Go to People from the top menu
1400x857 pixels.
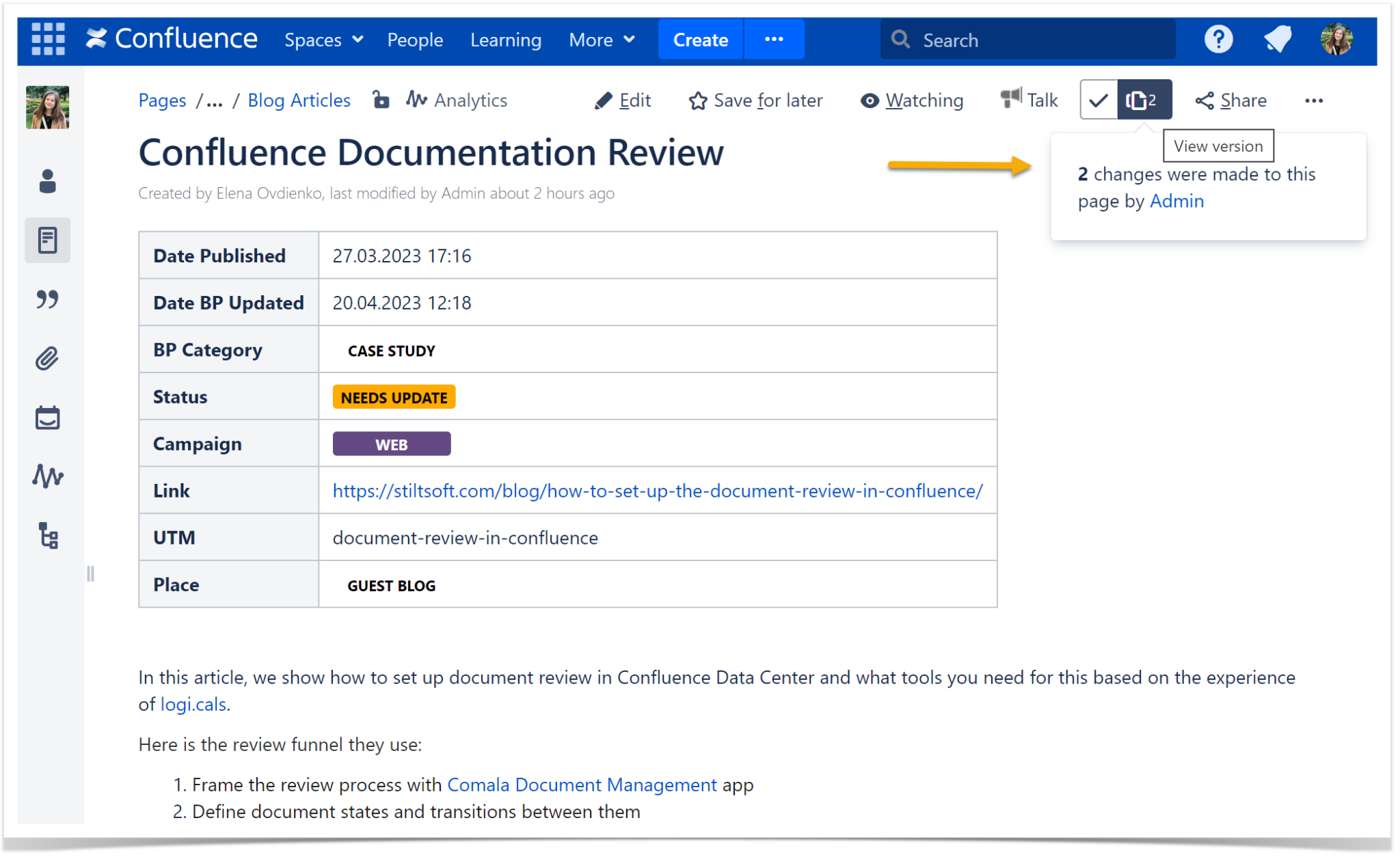tap(415, 40)
